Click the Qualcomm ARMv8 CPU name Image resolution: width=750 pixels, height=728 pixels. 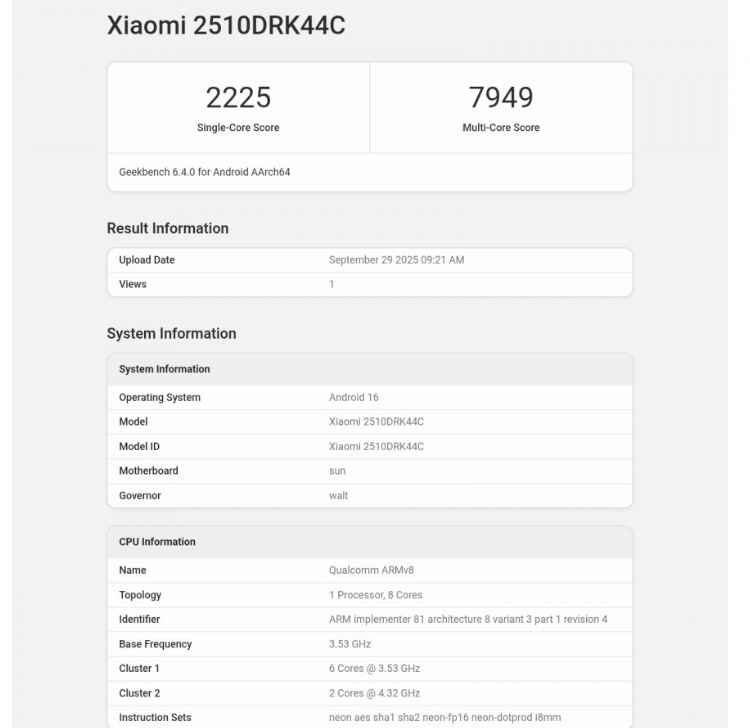371,570
